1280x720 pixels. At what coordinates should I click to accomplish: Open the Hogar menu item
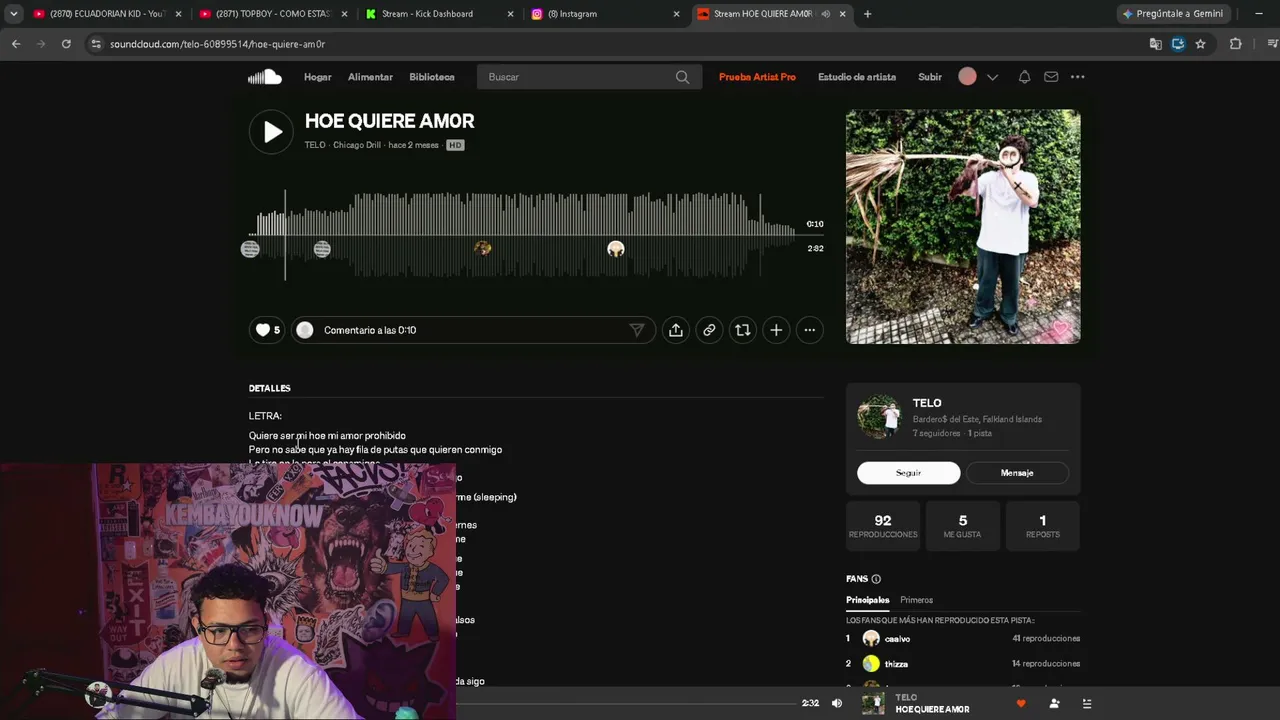point(318,77)
